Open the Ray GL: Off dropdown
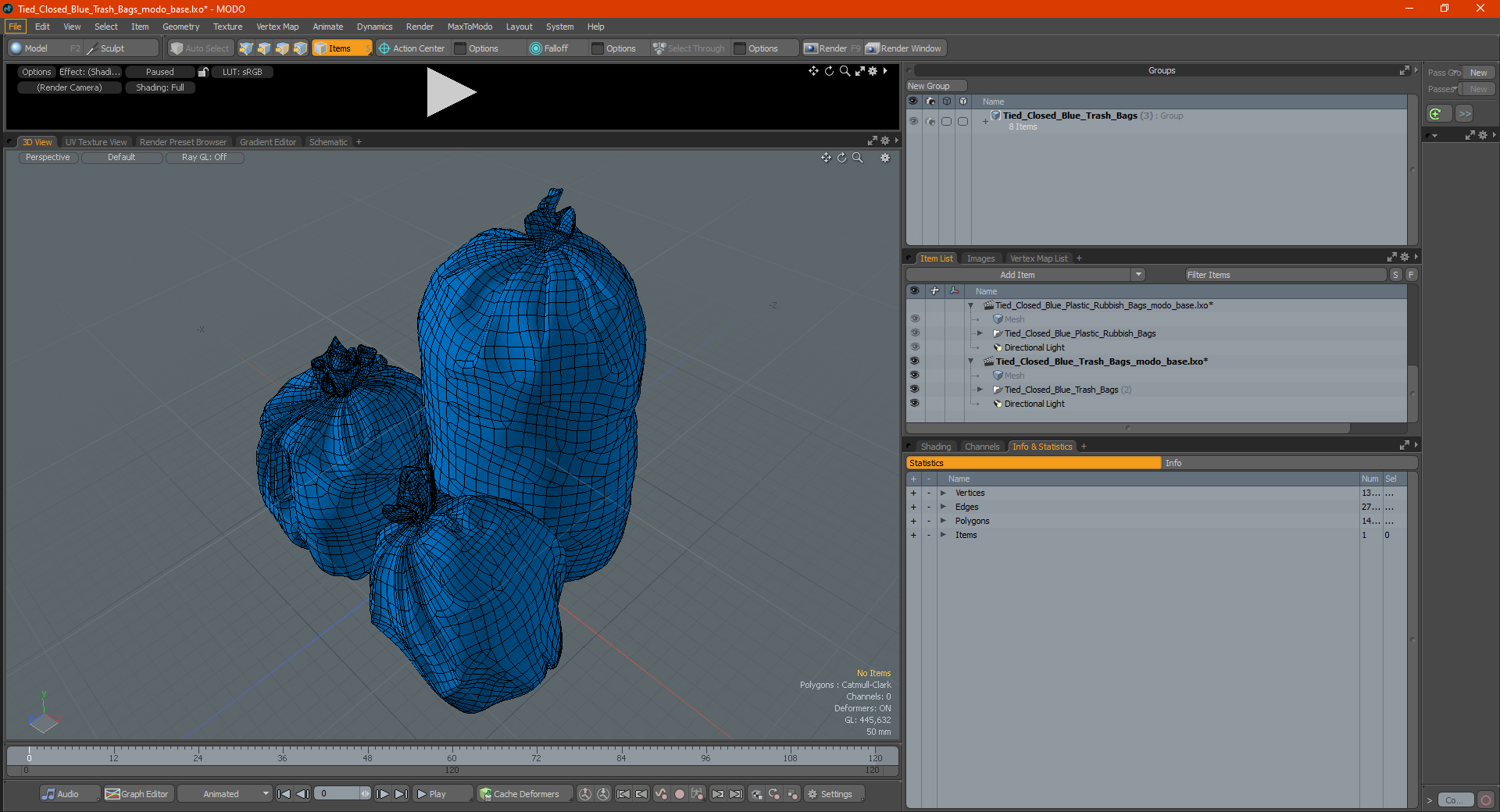 click(205, 158)
